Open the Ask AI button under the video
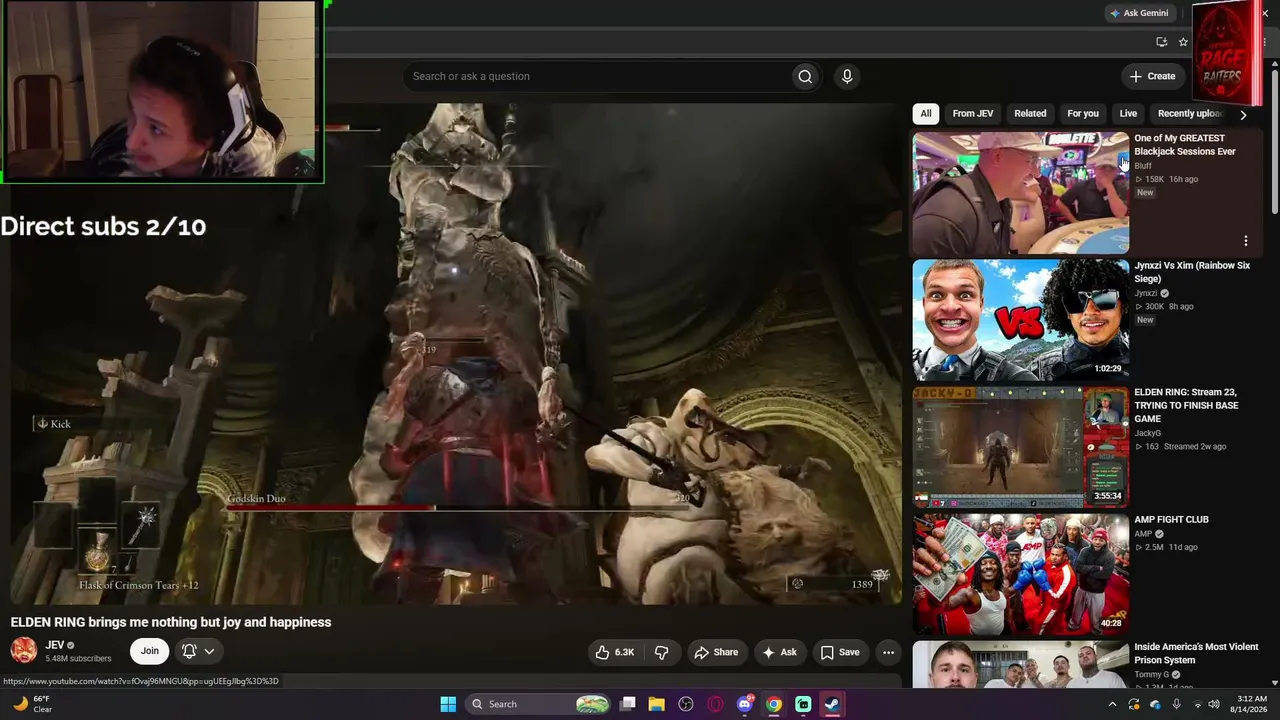This screenshot has width=1280, height=720. 780,652
